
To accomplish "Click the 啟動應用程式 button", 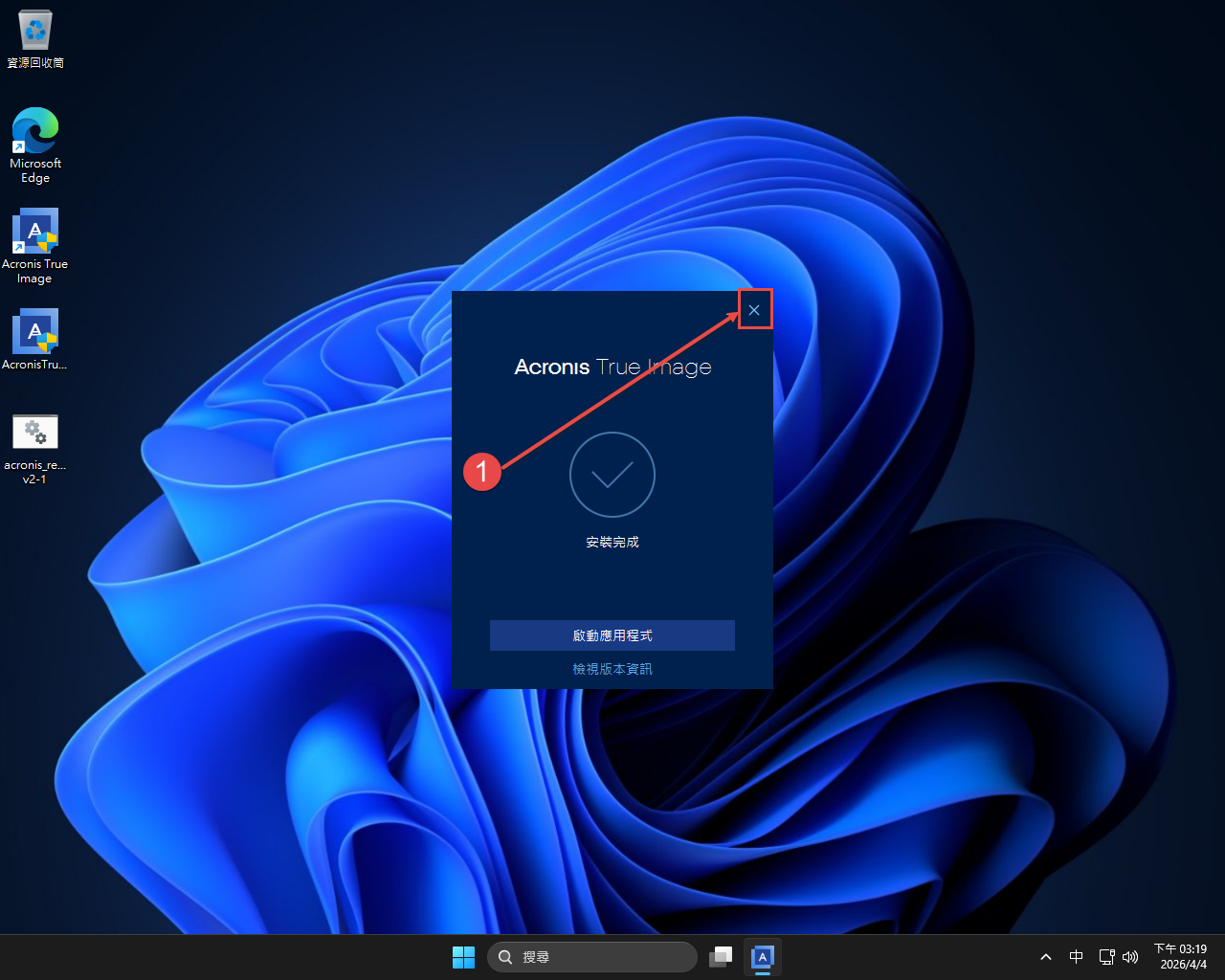I will coord(612,635).
